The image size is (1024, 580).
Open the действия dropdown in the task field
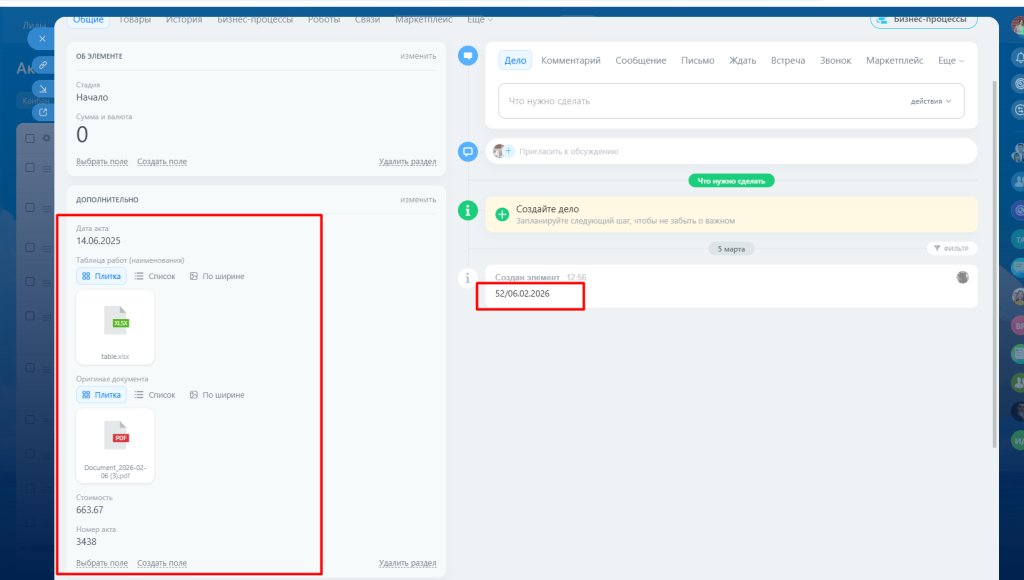click(930, 101)
